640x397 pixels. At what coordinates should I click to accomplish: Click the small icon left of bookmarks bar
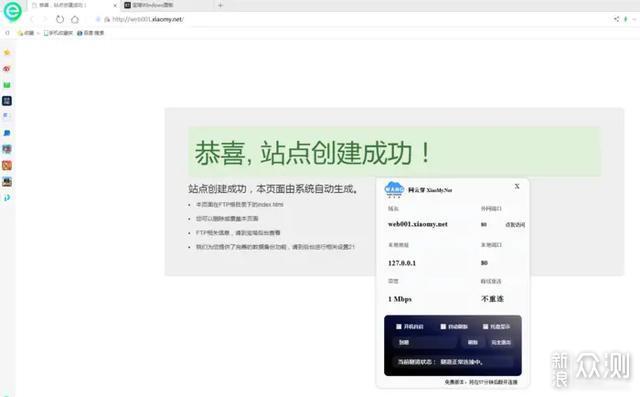pos(7,33)
